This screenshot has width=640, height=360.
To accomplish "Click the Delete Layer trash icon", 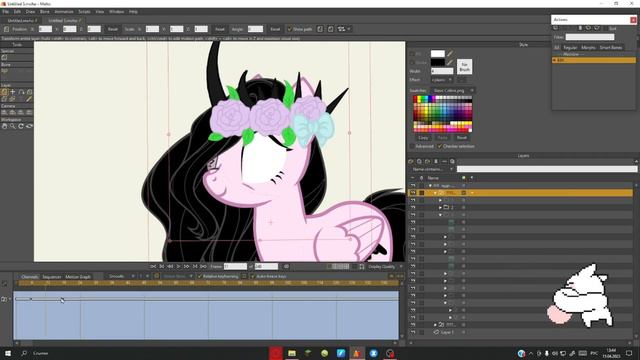I will (x=436, y=162).
